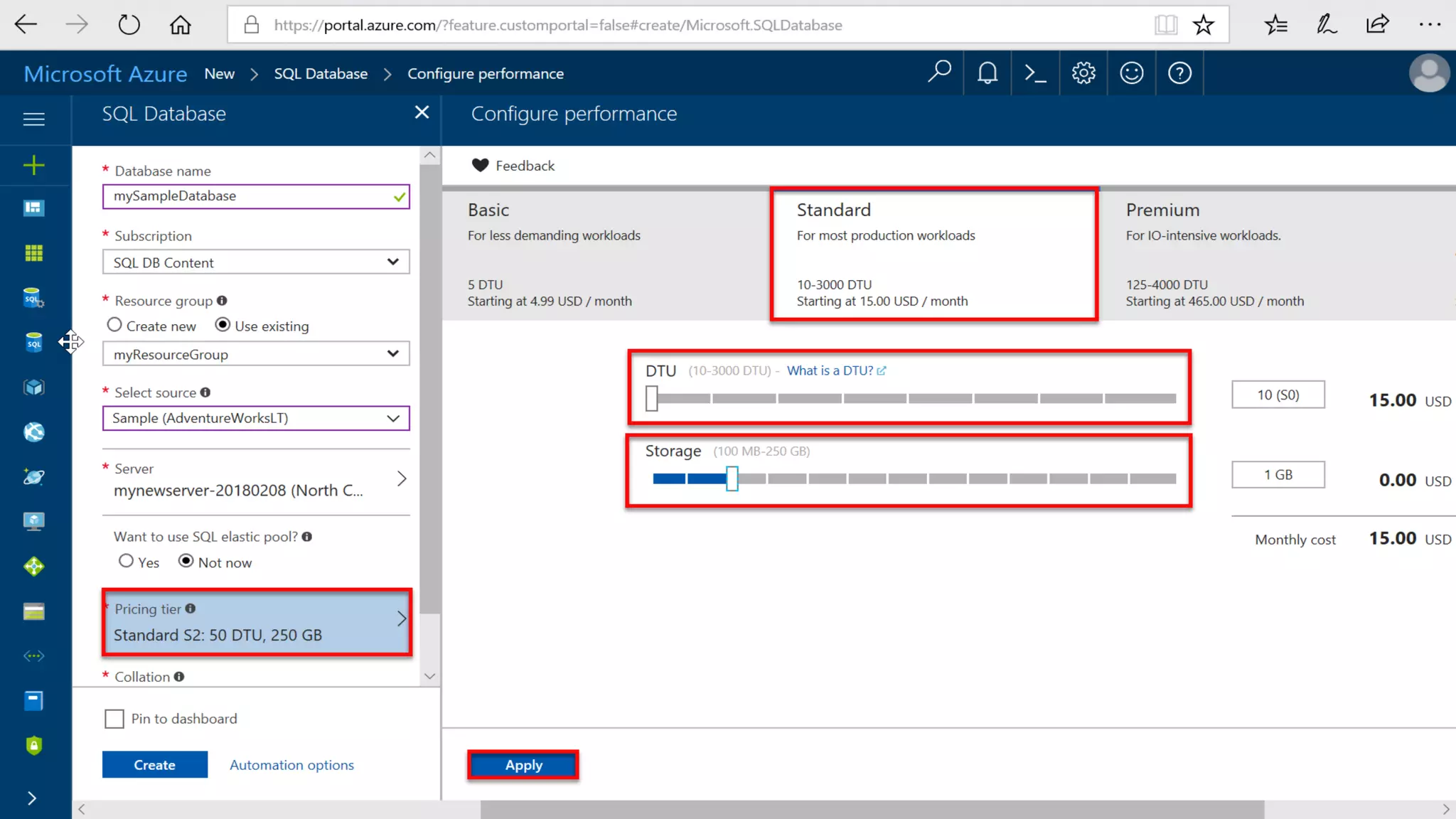Open Automation options link
Image resolution: width=1456 pixels, height=819 pixels.
click(291, 765)
